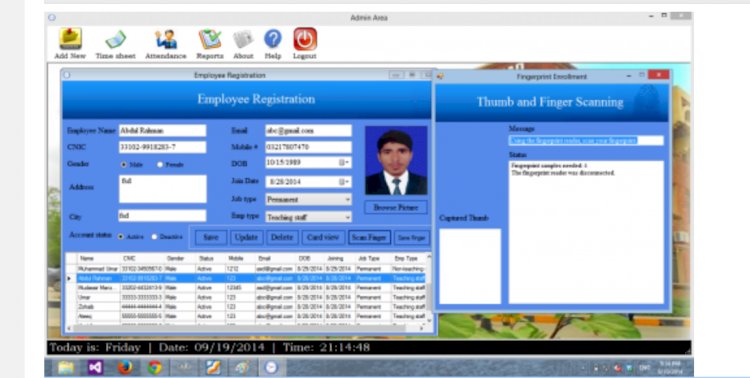Open the DOB date picker calendar
Screen dimensions: 750x378
pyautogui.click(x=344, y=163)
